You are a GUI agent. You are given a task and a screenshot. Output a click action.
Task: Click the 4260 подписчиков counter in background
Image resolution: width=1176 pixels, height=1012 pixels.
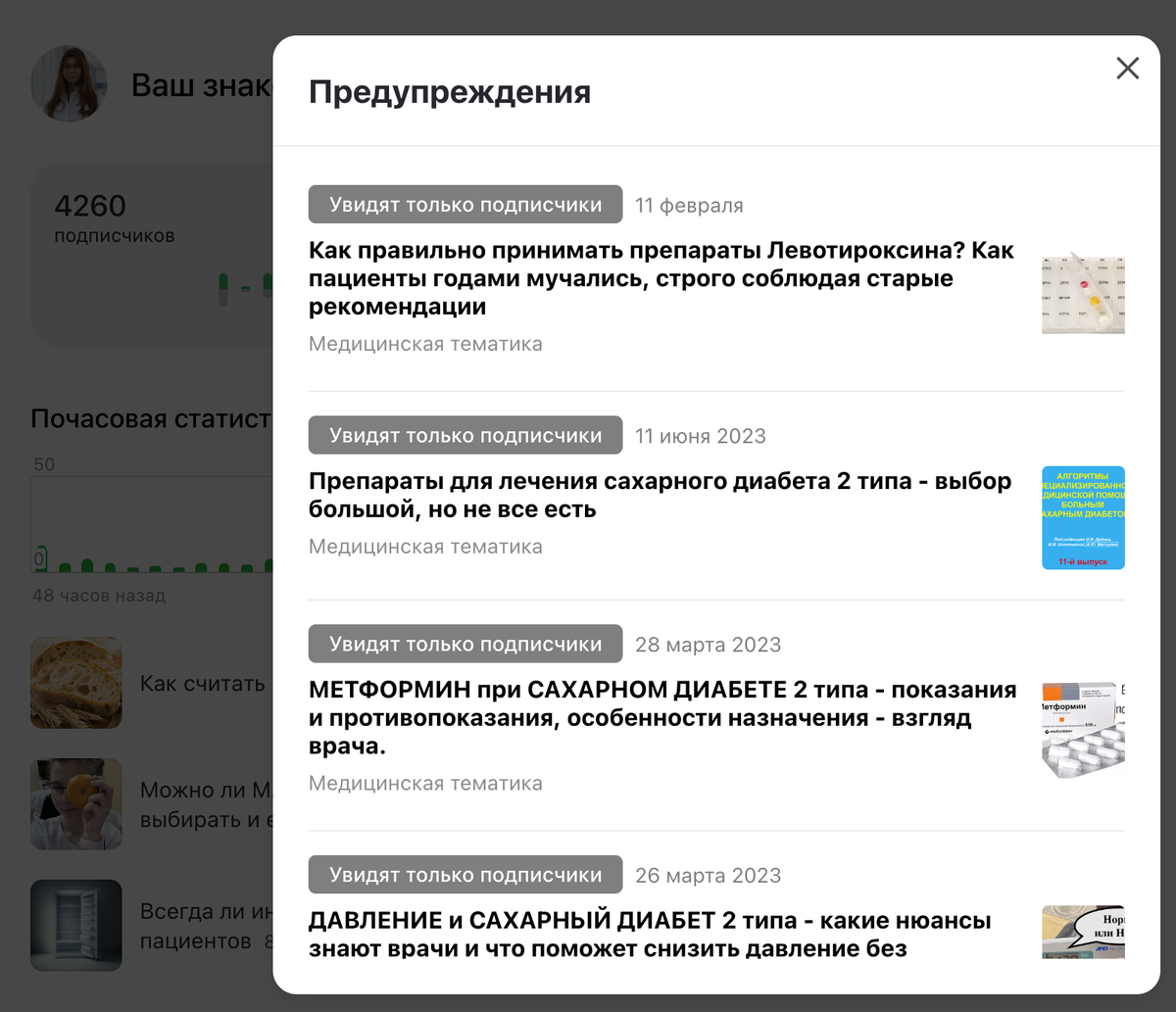[114, 218]
